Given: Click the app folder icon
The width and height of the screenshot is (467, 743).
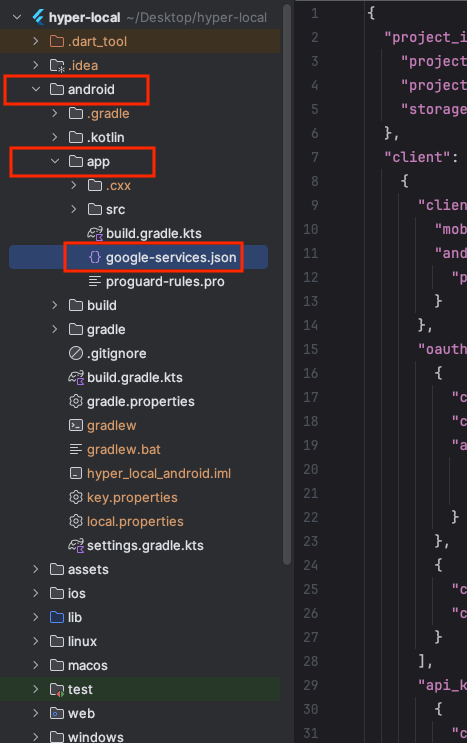Looking at the screenshot, I should (76, 161).
